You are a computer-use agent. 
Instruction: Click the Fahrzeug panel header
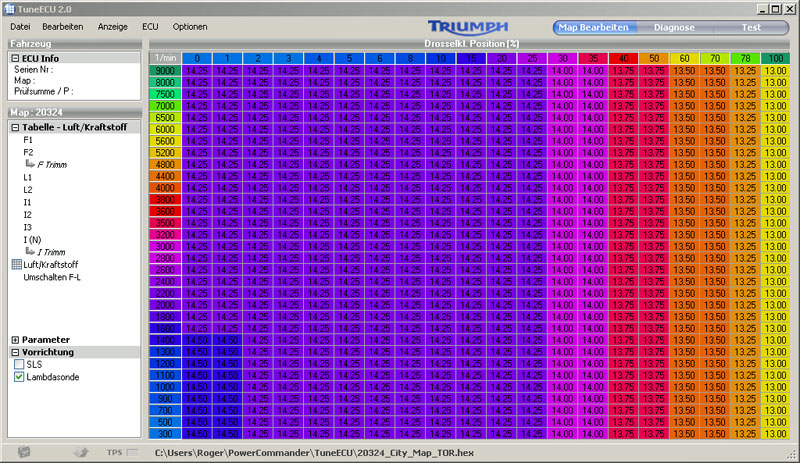74,44
